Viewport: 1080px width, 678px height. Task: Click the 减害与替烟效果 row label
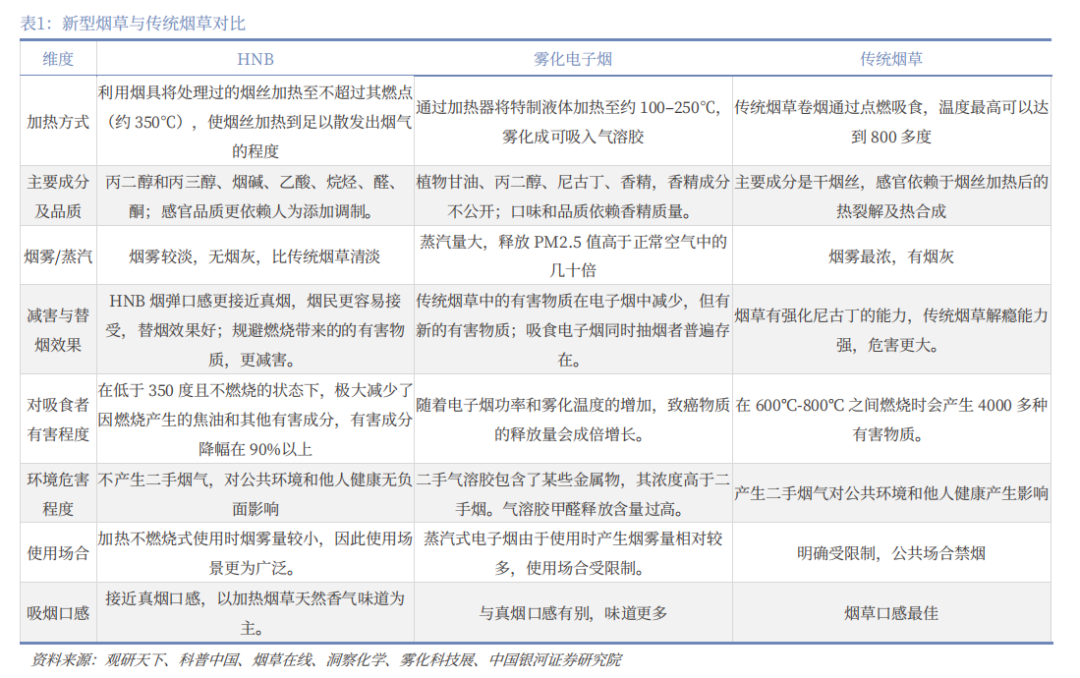[58, 330]
